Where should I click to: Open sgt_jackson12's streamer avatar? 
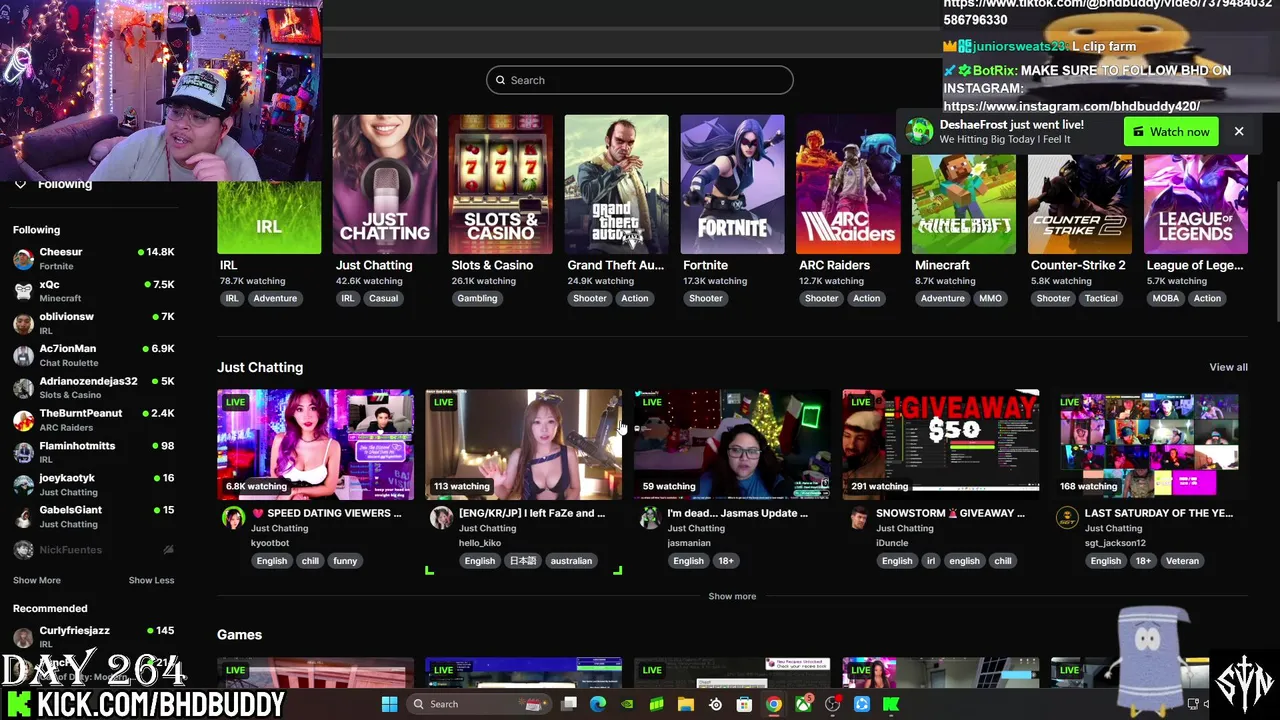click(x=1067, y=517)
